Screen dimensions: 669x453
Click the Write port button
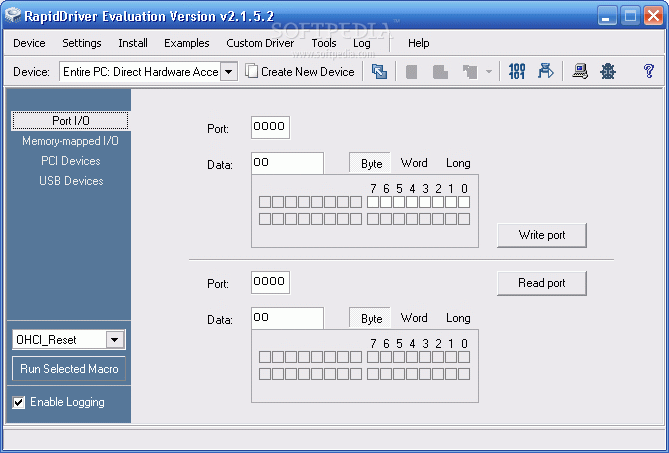click(542, 235)
